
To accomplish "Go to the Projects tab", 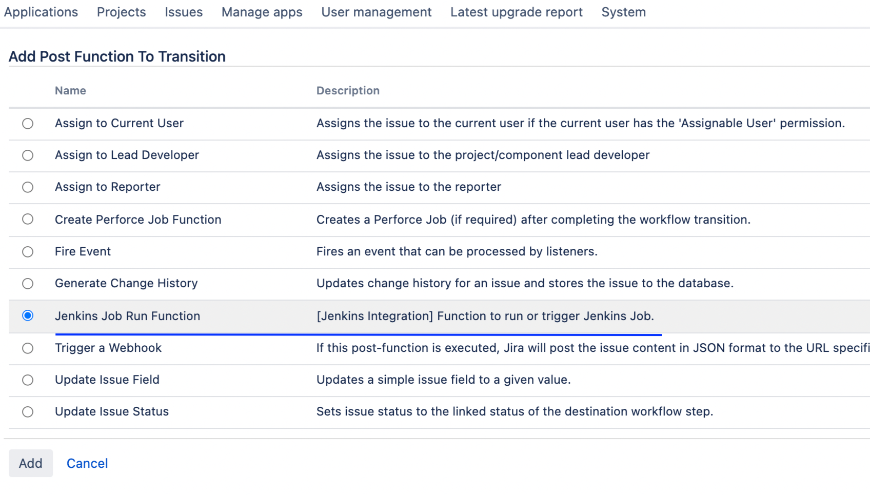I will pos(121,12).
